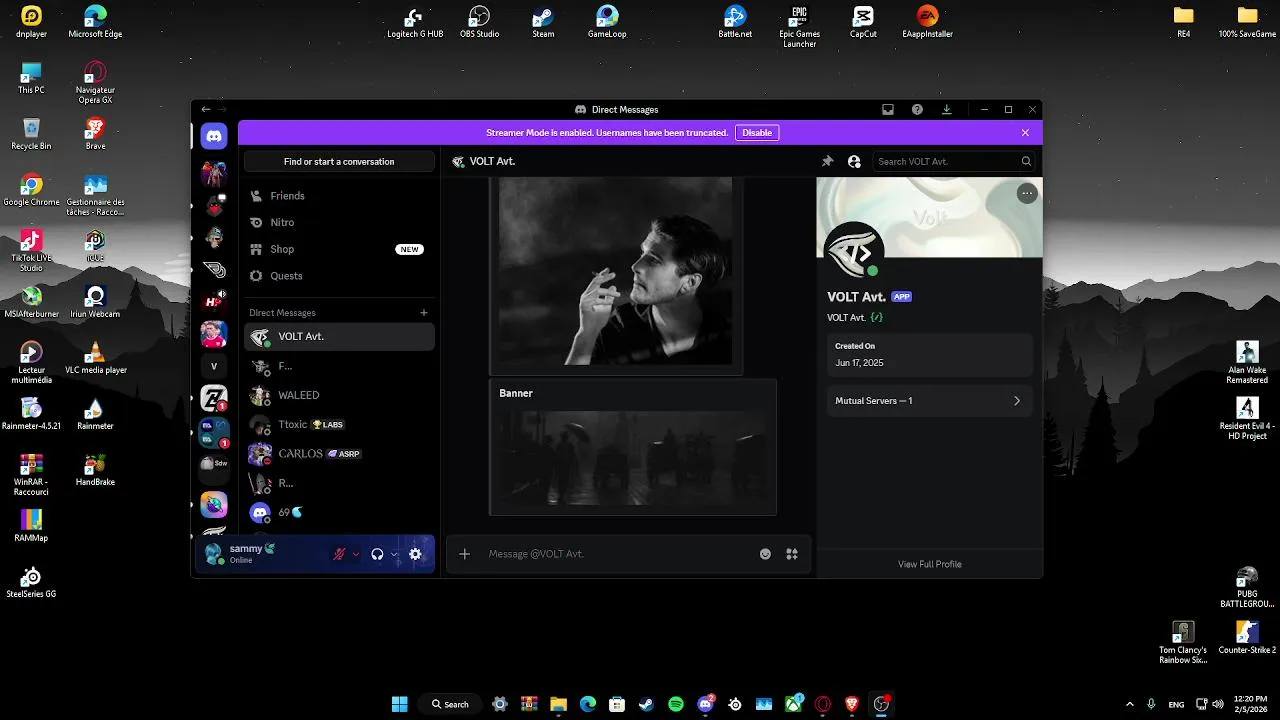The image size is (1280, 720).
Task: Open the R... direct message
Action: coord(339,483)
